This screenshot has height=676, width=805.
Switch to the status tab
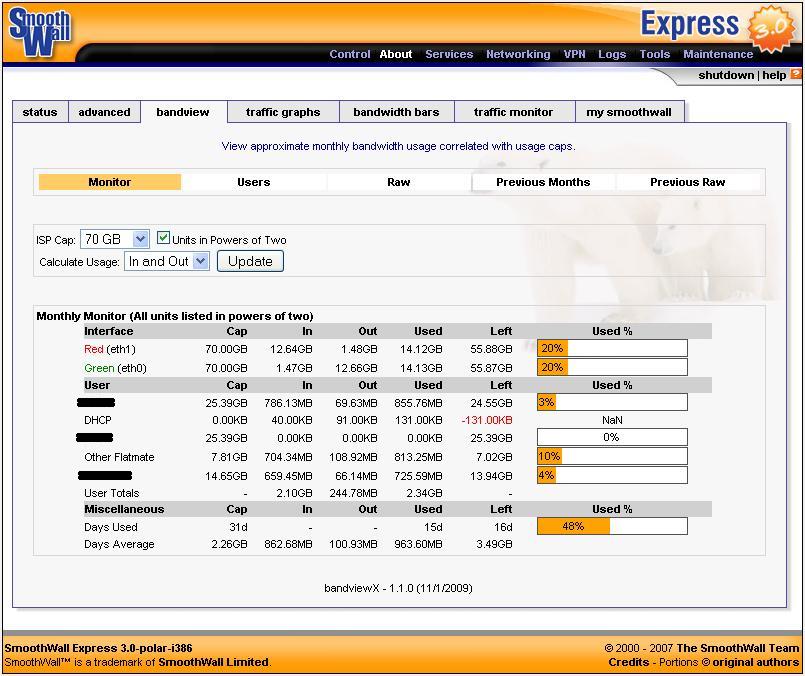pyautogui.click(x=40, y=112)
